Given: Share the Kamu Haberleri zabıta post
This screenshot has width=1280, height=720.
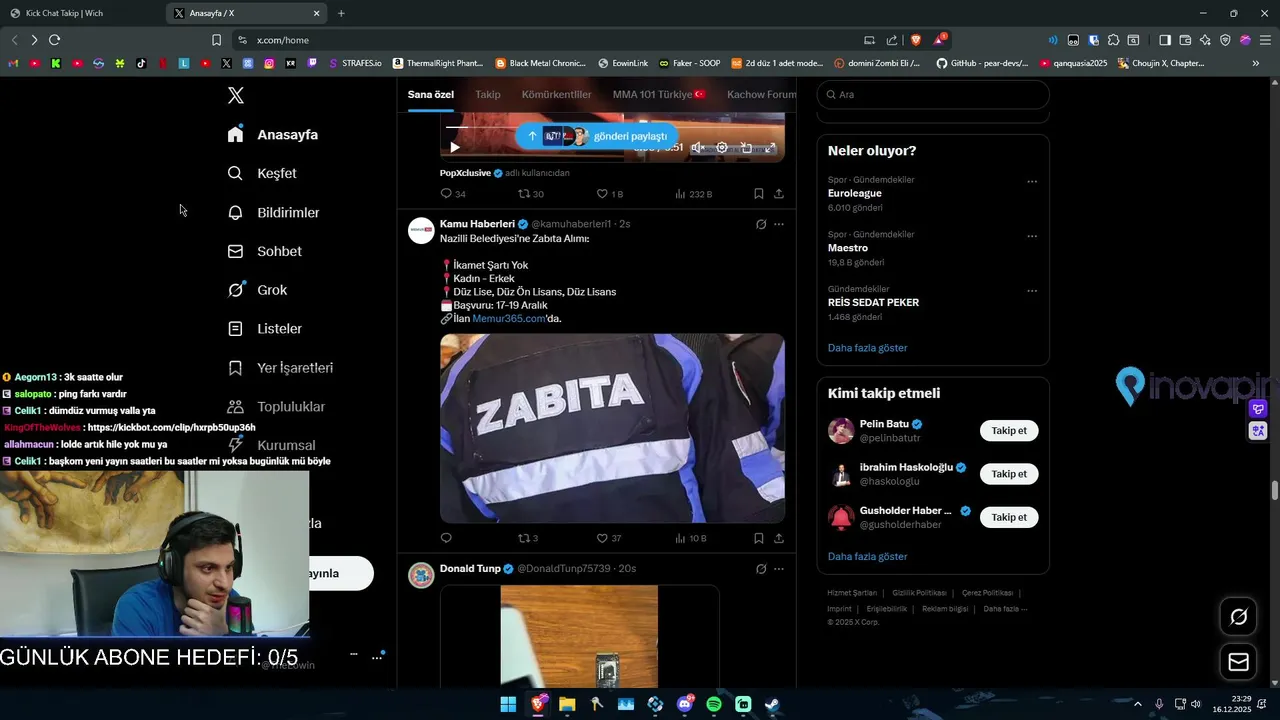Looking at the screenshot, I should (779, 538).
